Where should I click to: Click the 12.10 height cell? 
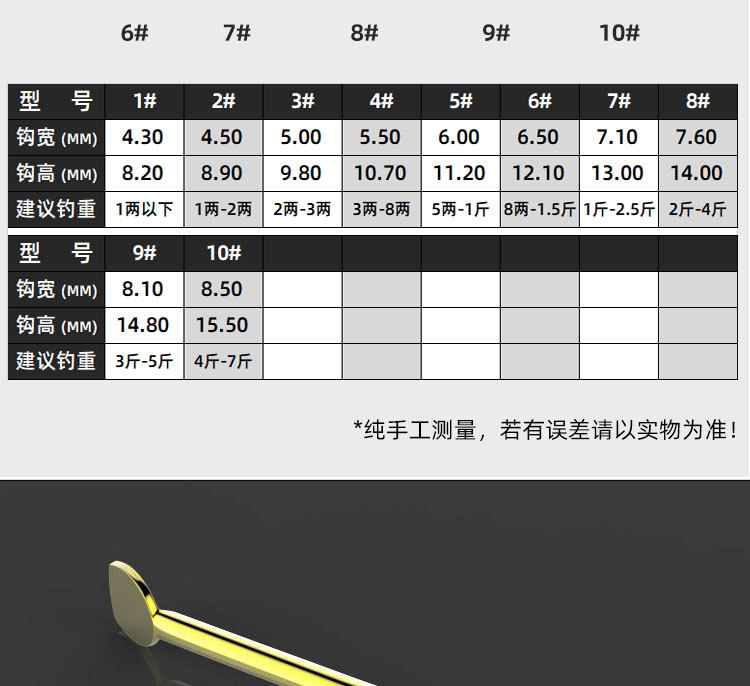pyautogui.click(x=540, y=173)
